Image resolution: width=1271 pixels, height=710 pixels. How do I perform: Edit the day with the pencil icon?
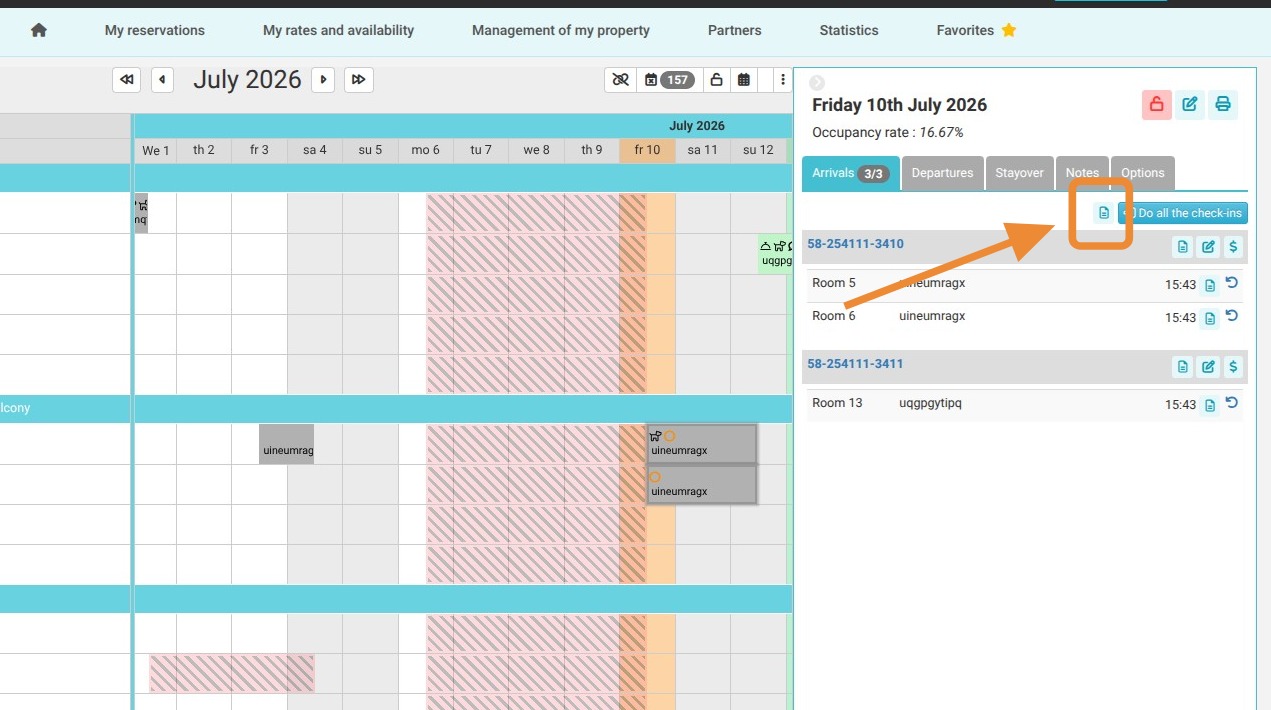pos(1189,104)
